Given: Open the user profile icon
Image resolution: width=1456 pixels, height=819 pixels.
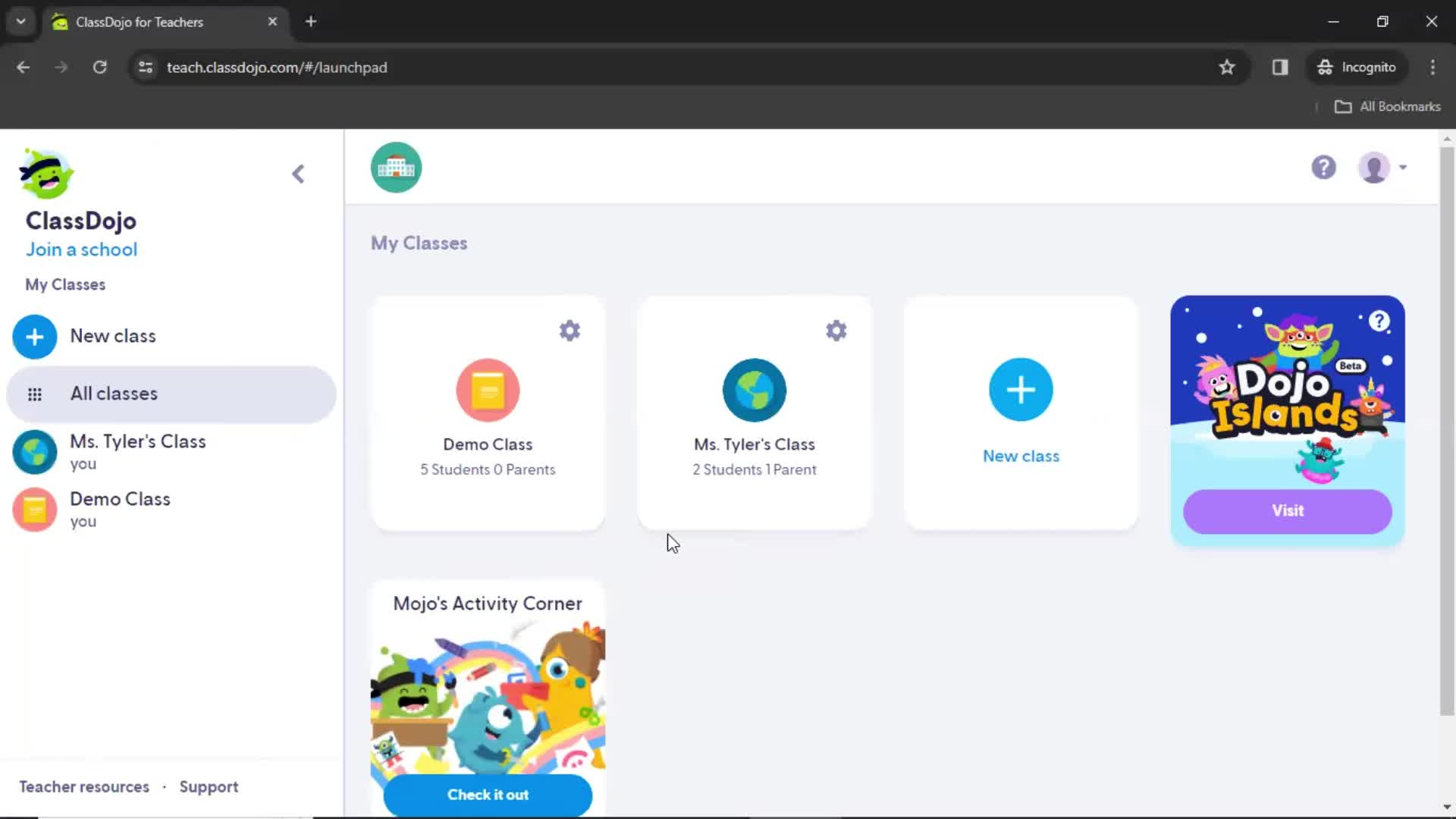Looking at the screenshot, I should 1375,167.
